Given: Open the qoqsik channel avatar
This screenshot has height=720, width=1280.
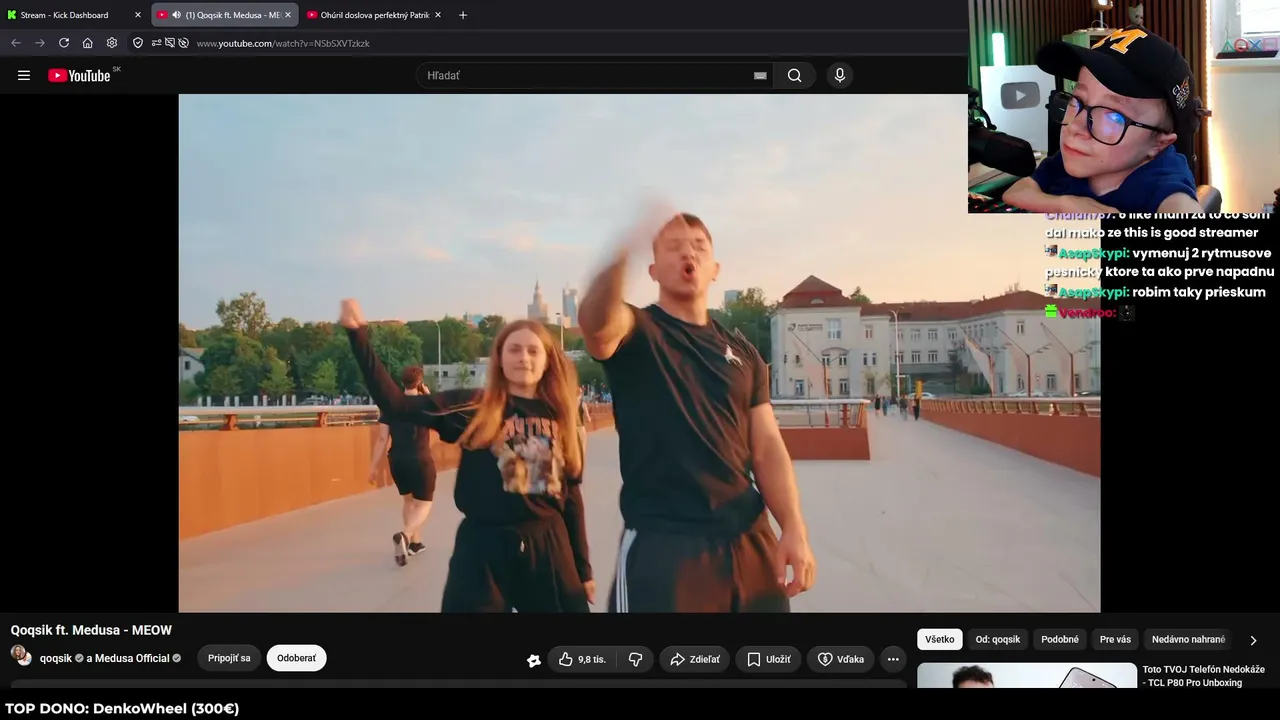Looking at the screenshot, I should click(x=21, y=656).
